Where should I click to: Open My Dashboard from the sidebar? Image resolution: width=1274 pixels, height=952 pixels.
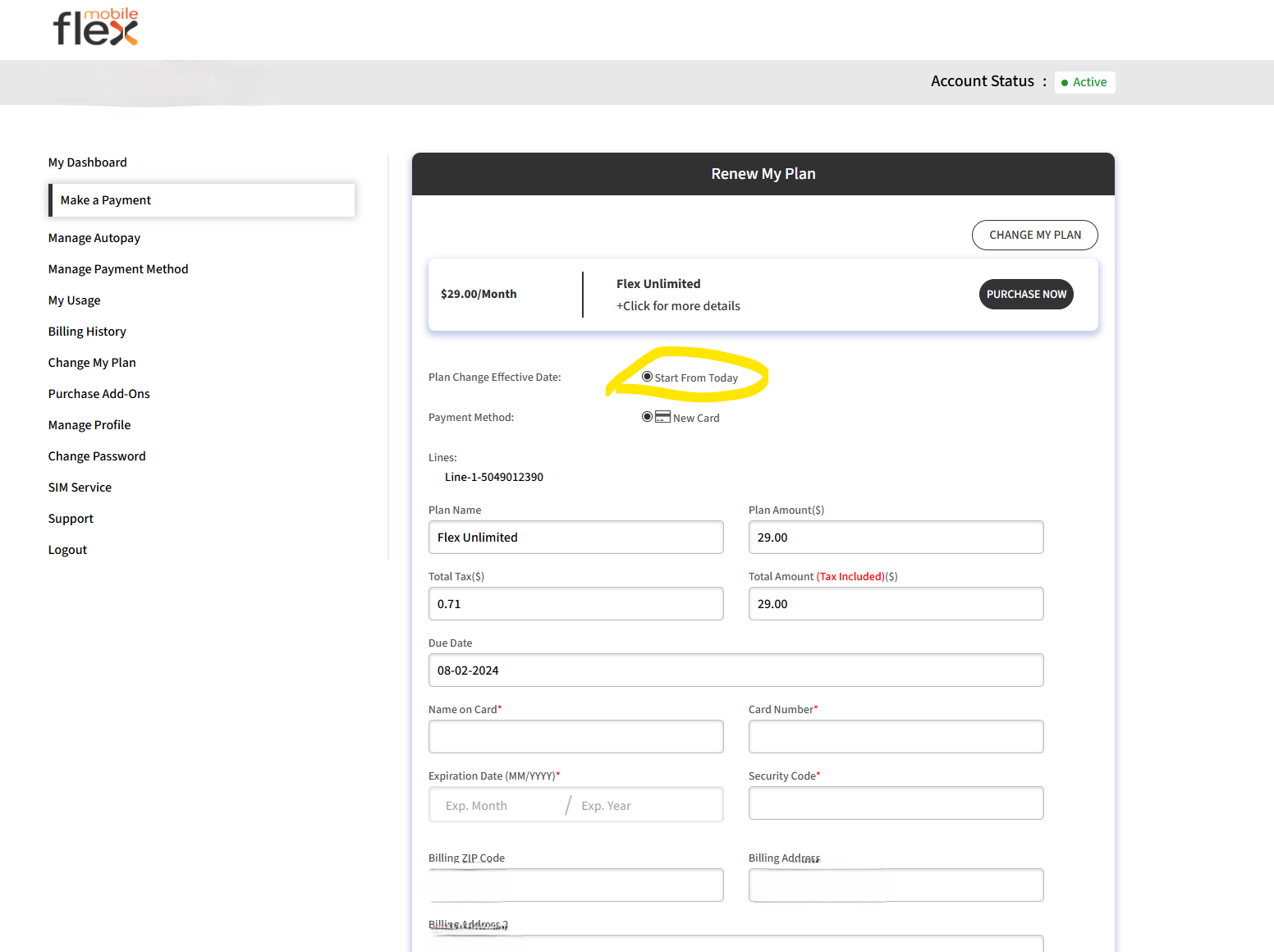point(87,162)
